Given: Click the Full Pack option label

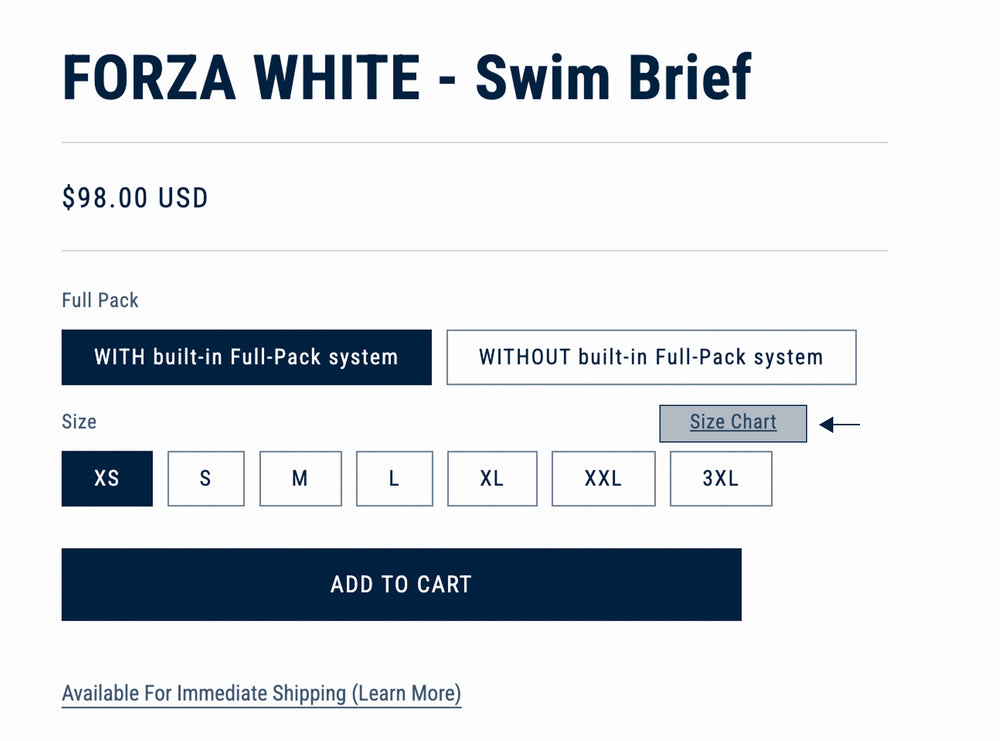Looking at the screenshot, I should pos(100,300).
